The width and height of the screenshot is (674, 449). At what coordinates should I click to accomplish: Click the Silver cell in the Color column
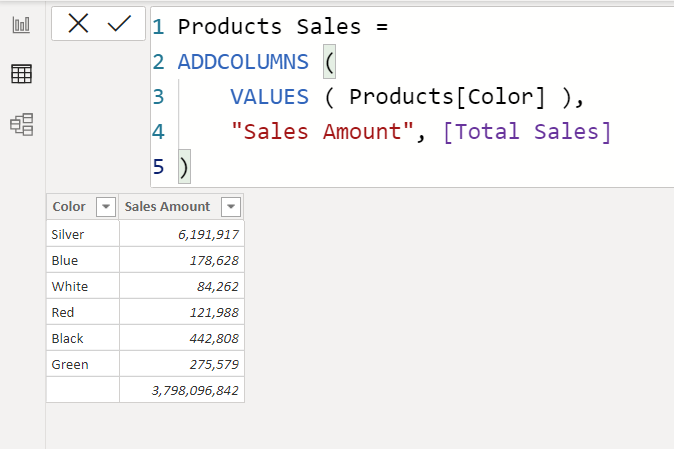(83, 234)
